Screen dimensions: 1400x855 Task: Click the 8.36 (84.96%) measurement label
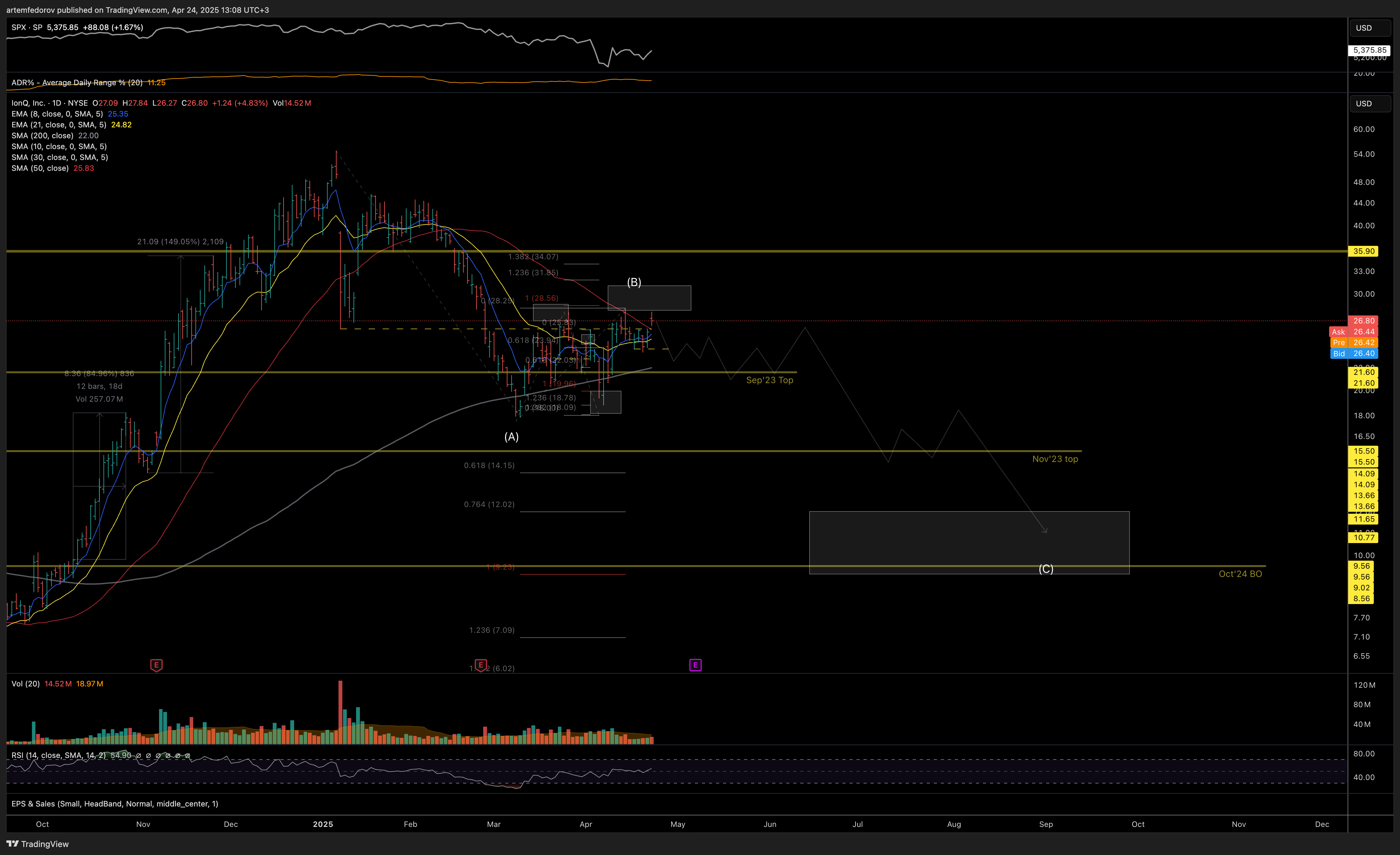(99, 373)
